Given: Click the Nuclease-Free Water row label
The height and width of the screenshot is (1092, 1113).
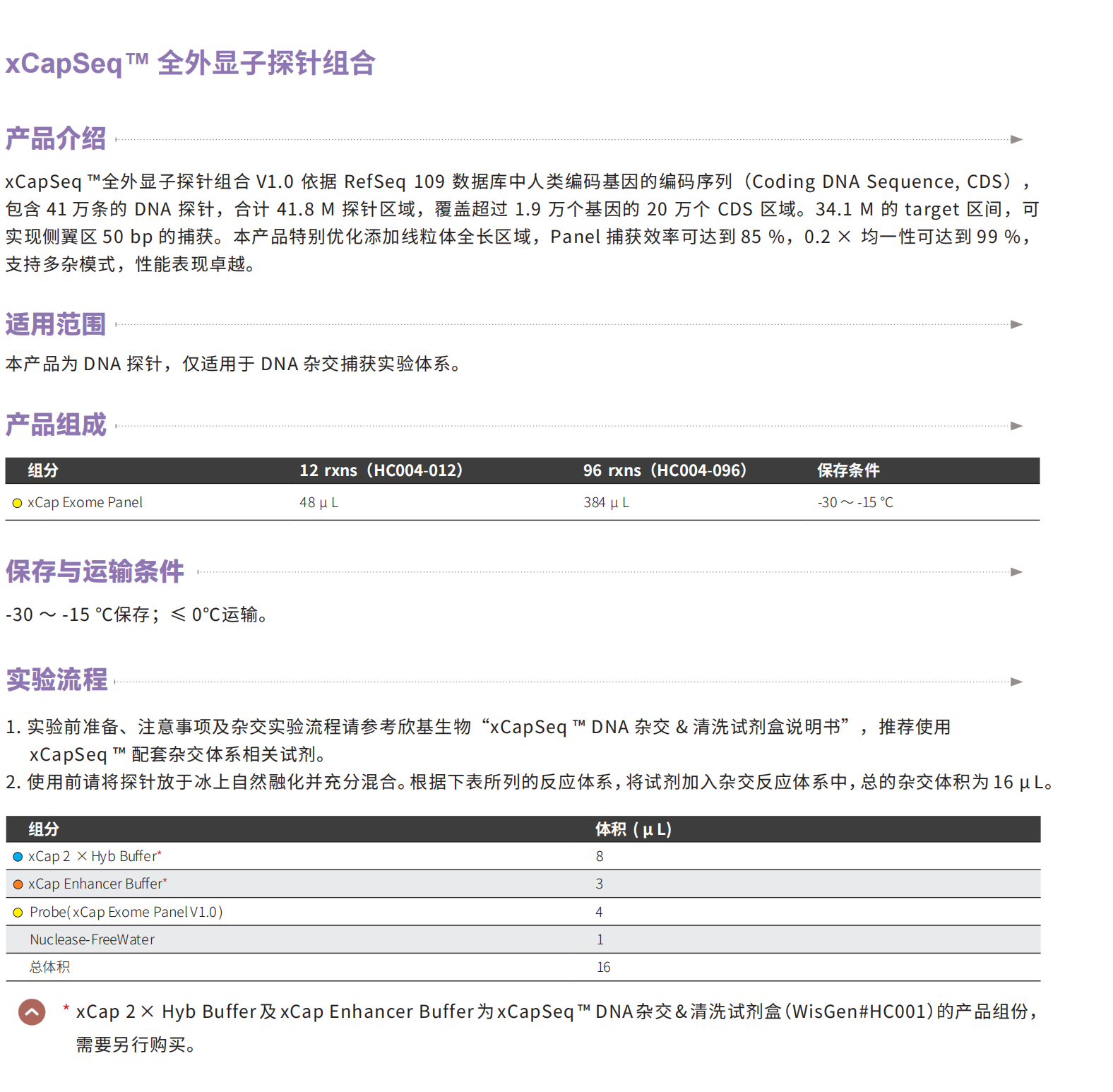Looking at the screenshot, I should coord(92,939).
